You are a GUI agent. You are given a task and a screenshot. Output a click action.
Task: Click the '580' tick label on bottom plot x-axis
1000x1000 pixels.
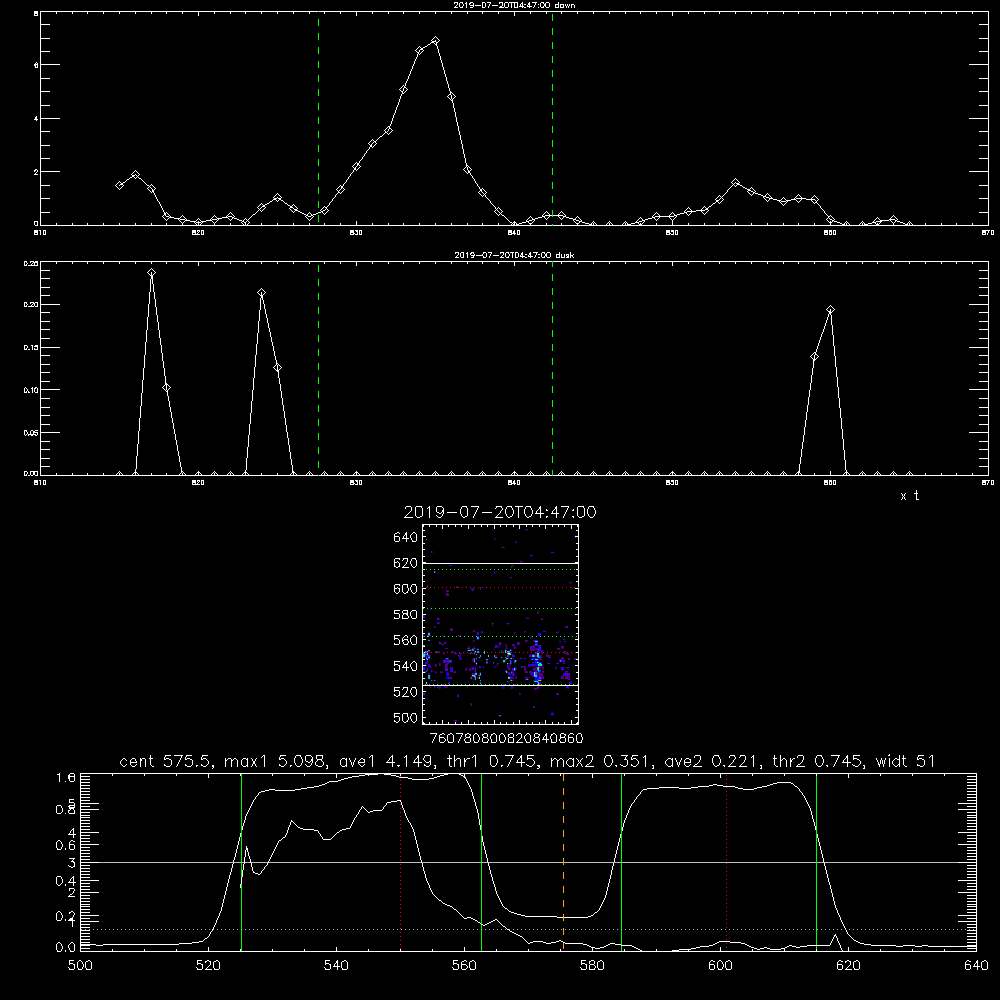pyautogui.click(x=592, y=966)
